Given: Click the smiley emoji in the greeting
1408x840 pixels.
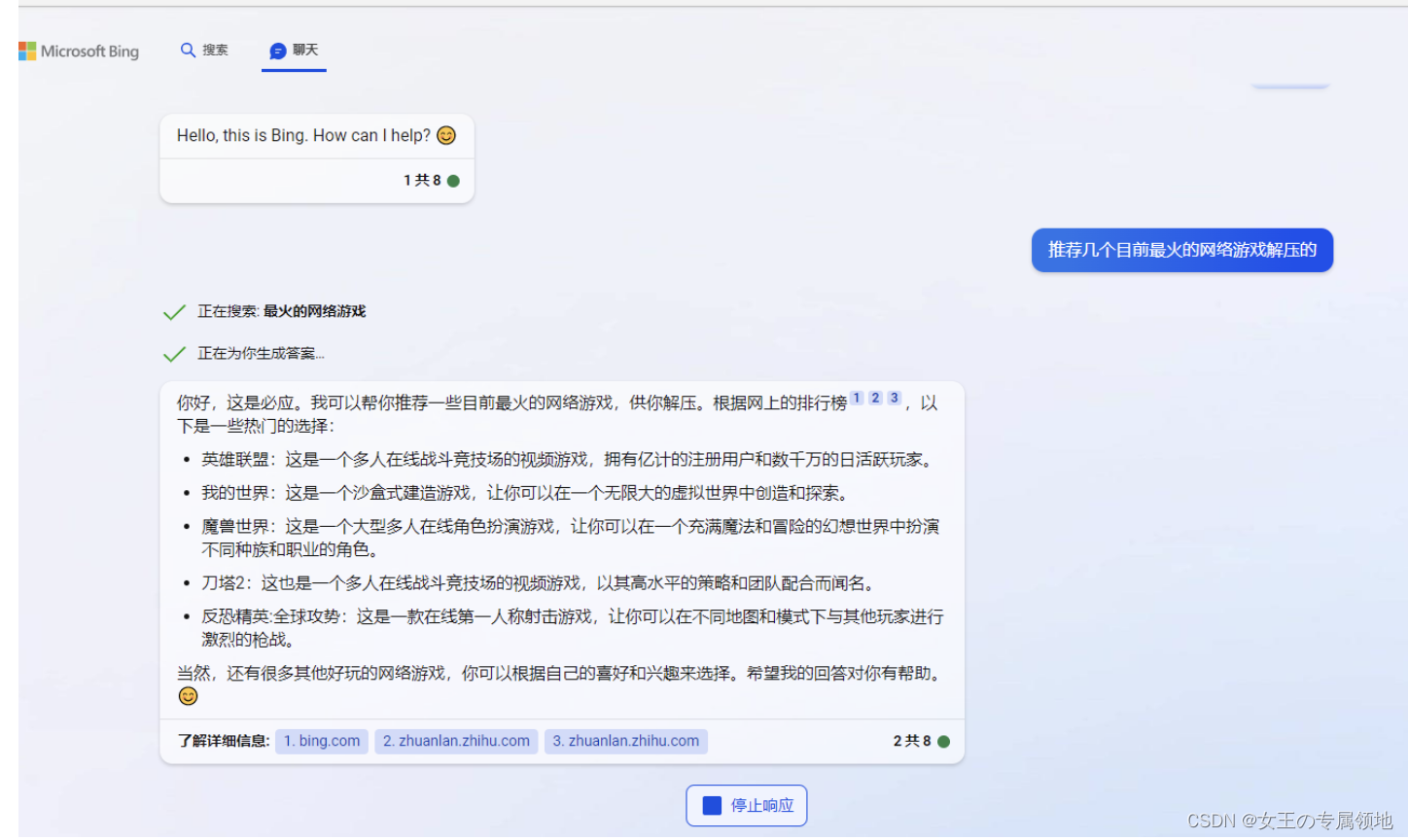Looking at the screenshot, I should click(x=446, y=136).
